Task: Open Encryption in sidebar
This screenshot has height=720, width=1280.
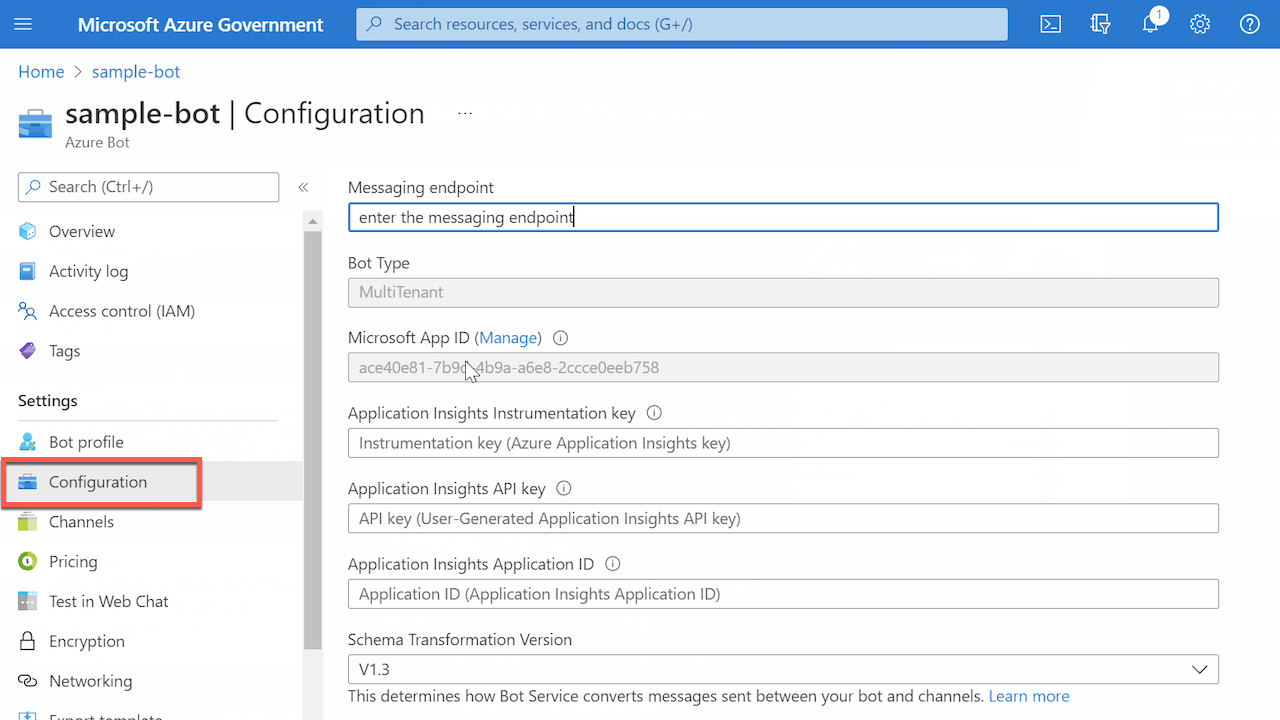Action: point(87,641)
